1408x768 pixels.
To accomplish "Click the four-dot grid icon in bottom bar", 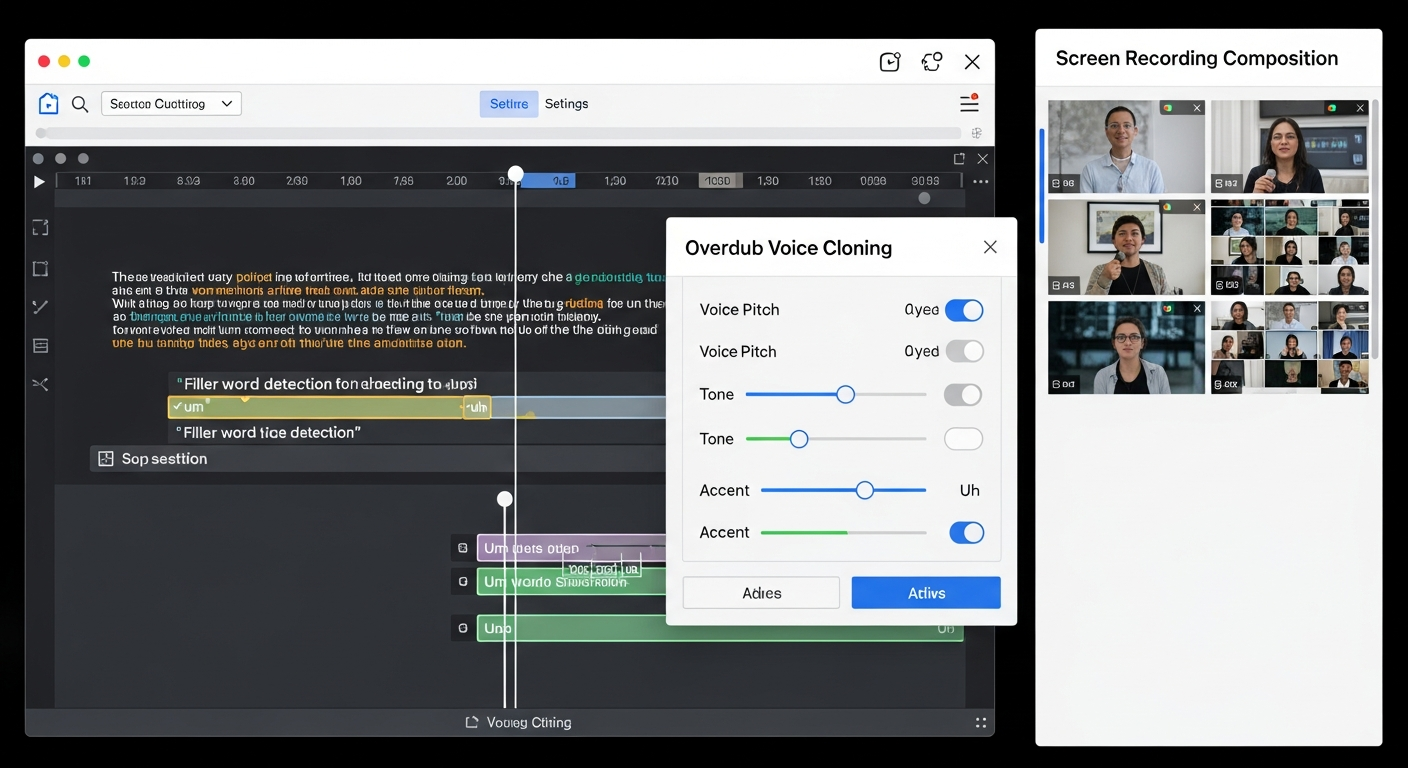I will click(980, 723).
